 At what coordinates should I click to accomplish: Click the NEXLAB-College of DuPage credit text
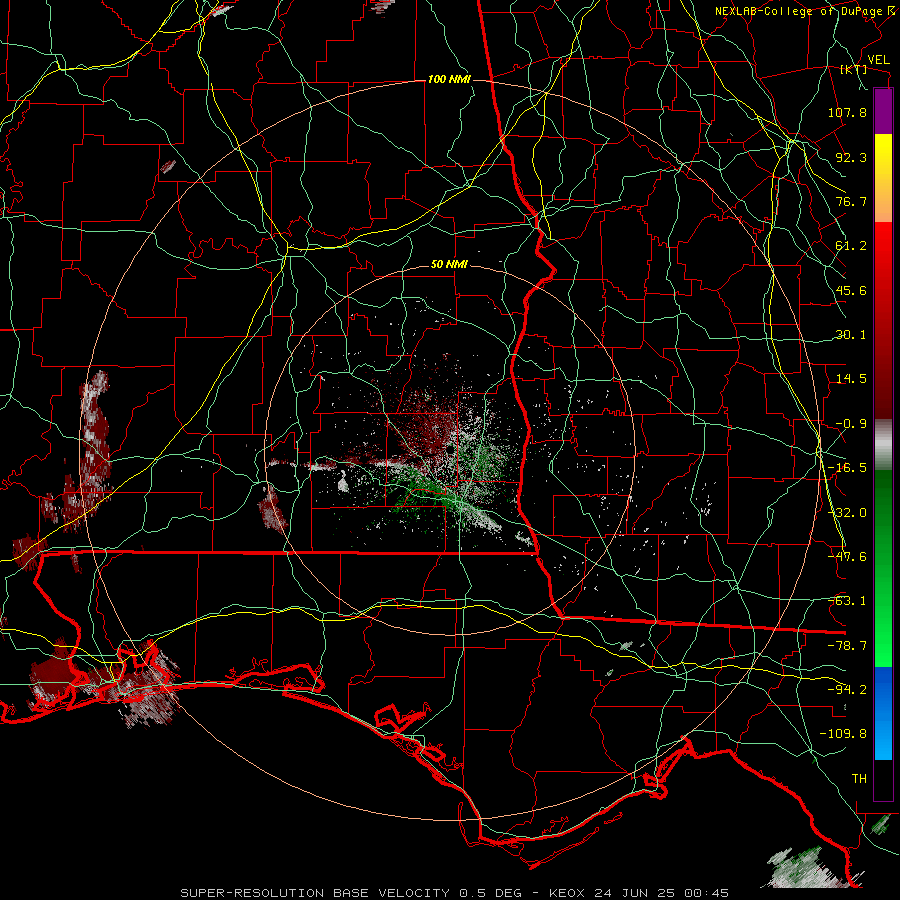coord(800,11)
